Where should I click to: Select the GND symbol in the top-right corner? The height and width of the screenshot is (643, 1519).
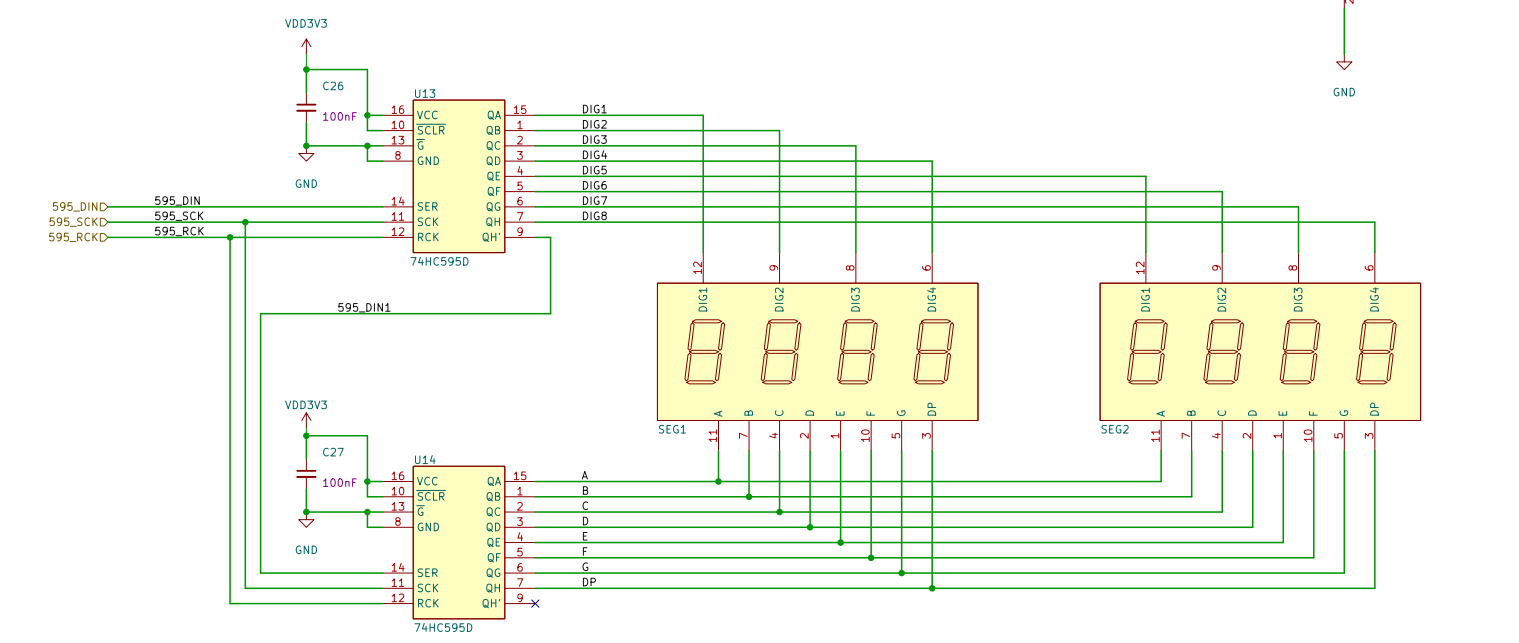pos(1344,66)
